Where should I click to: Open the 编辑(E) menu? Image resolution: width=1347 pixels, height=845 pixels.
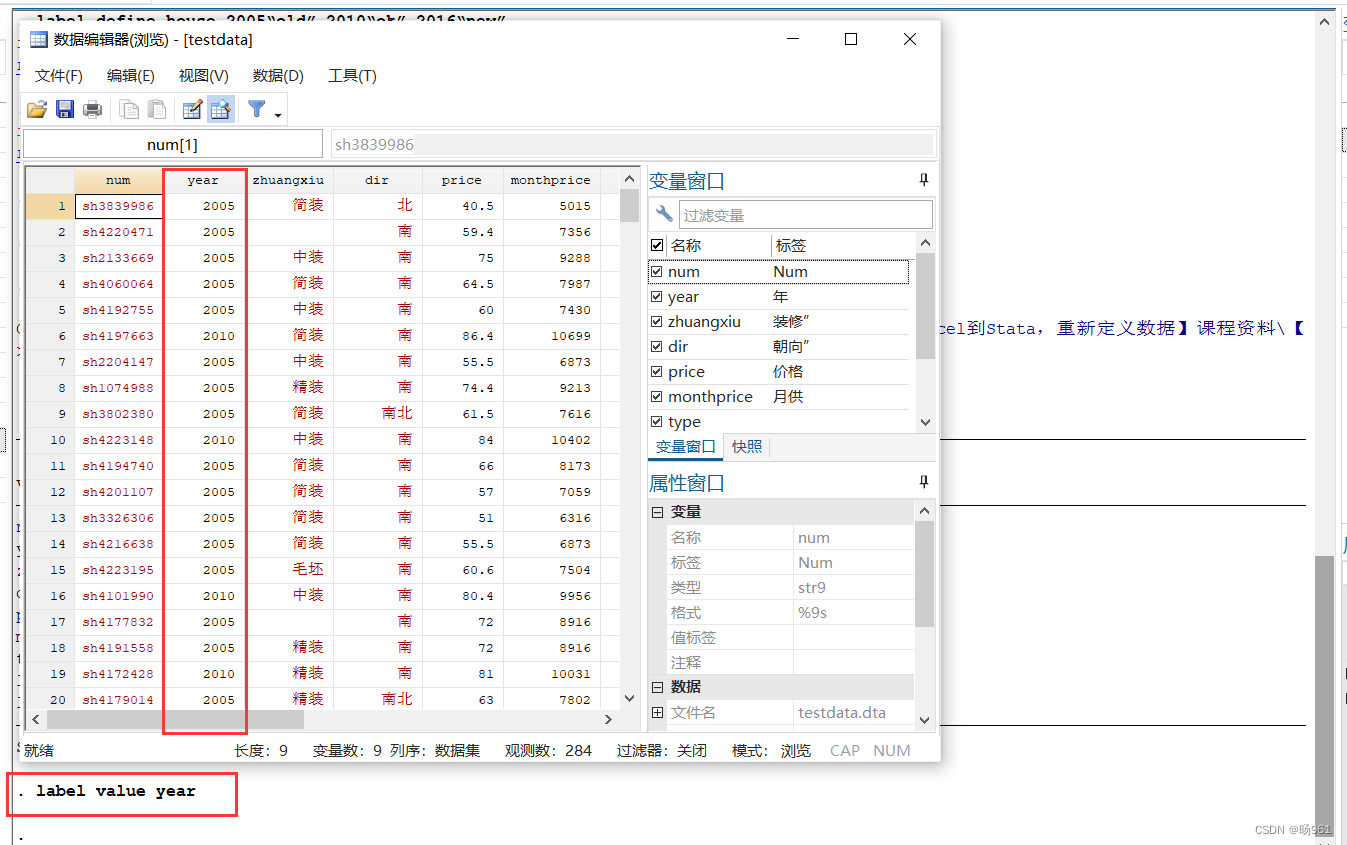pos(131,76)
